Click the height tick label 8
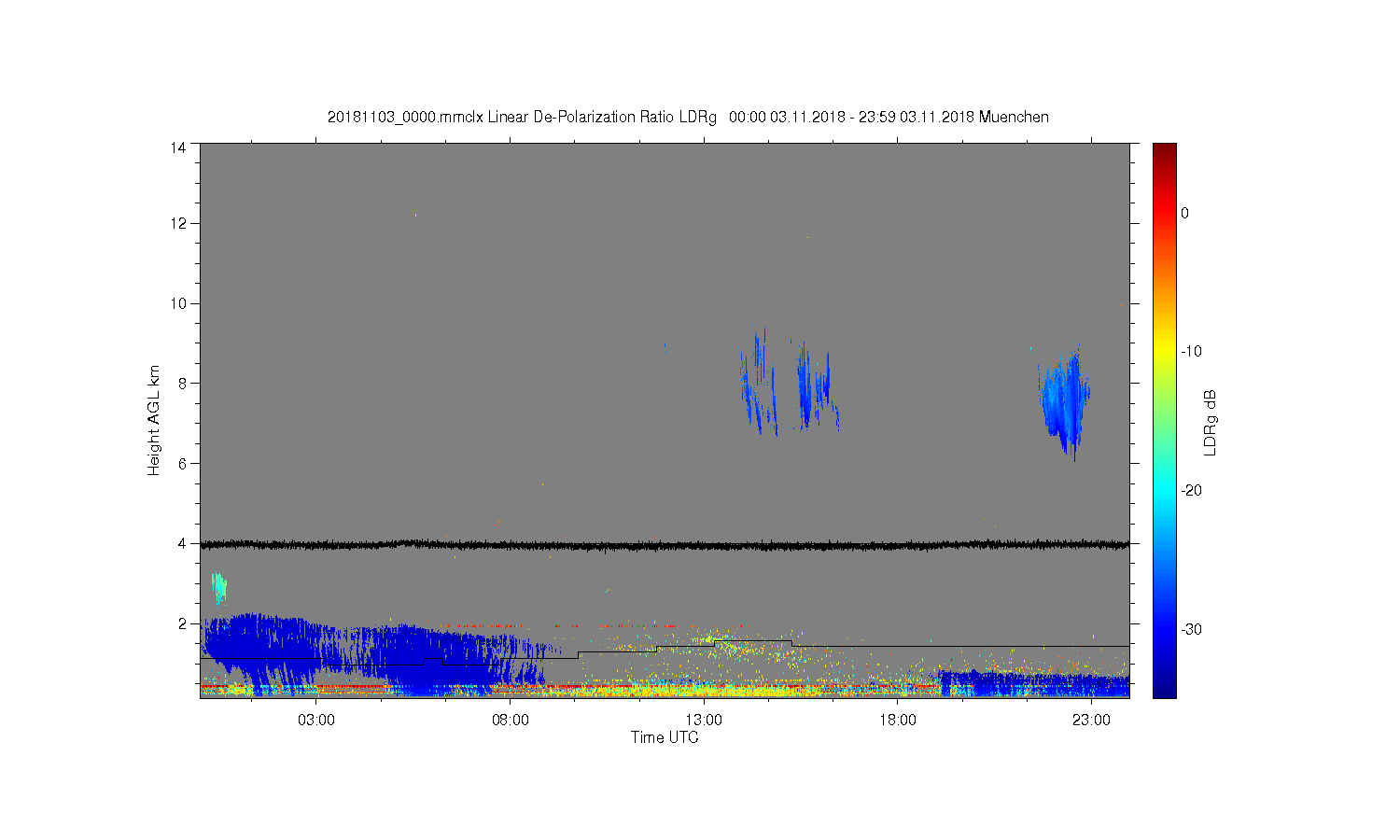 tap(182, 383)
